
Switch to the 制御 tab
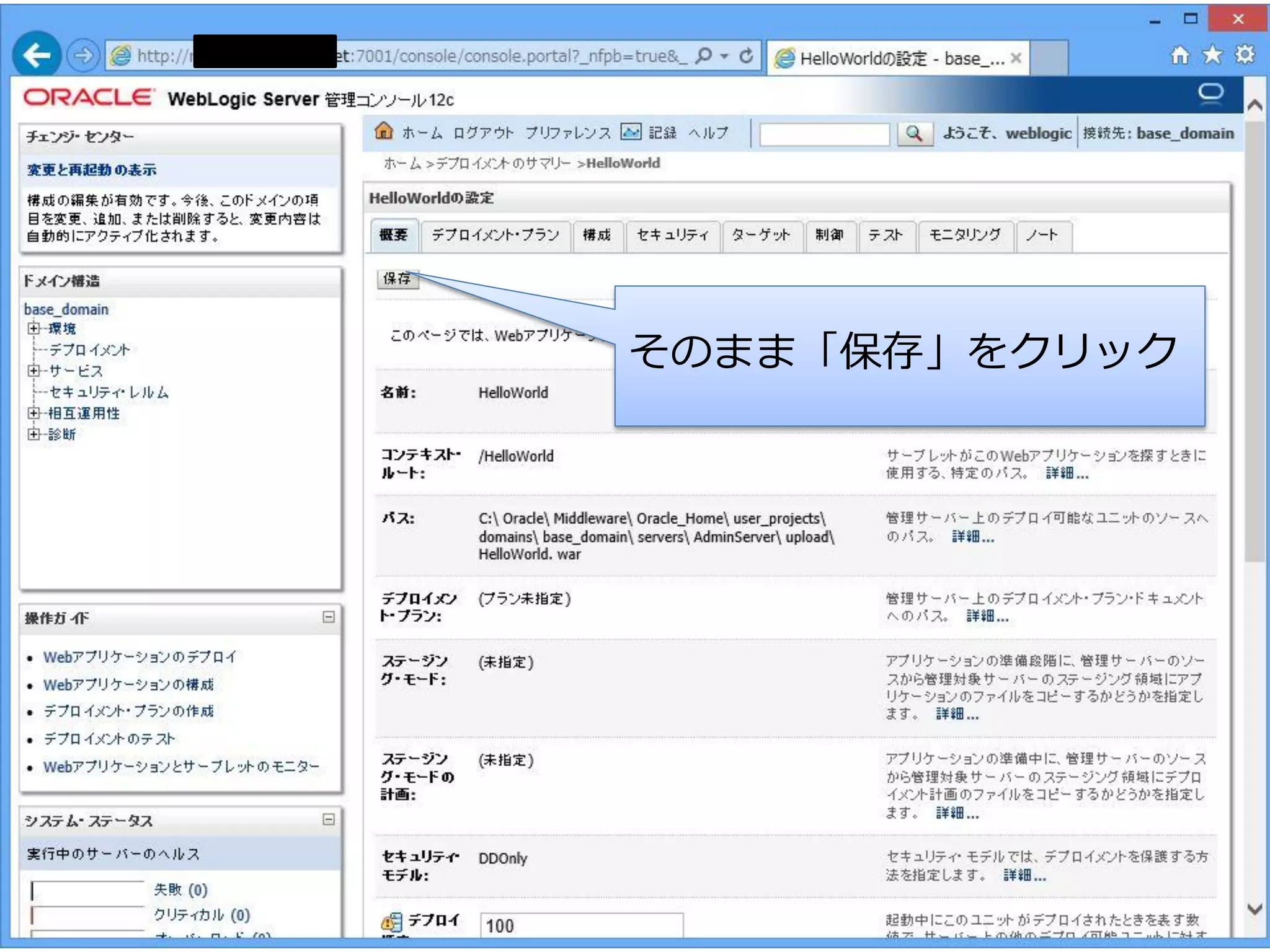830,236
